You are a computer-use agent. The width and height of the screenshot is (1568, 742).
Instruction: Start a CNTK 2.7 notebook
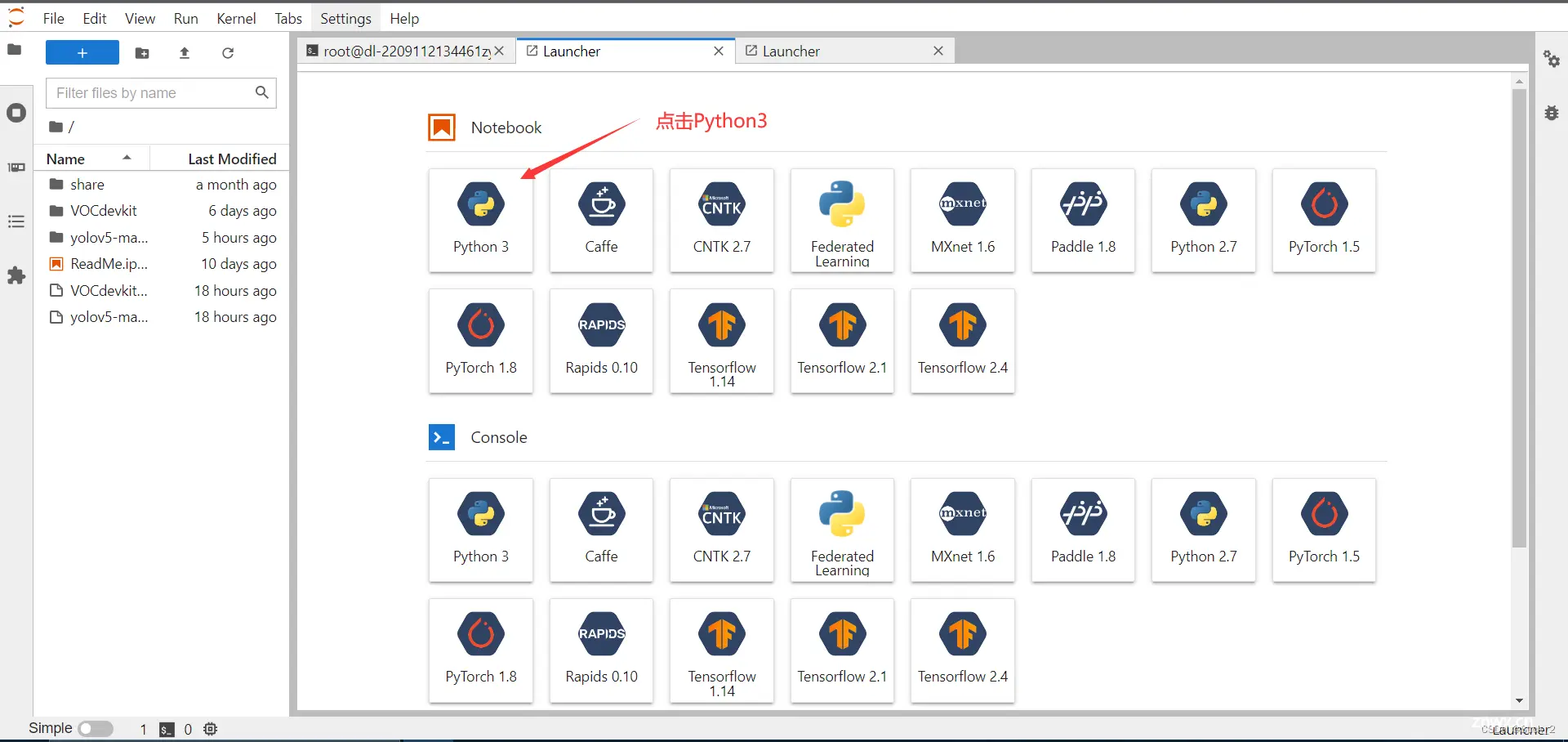pyautogui.click(x=722, y=221)
